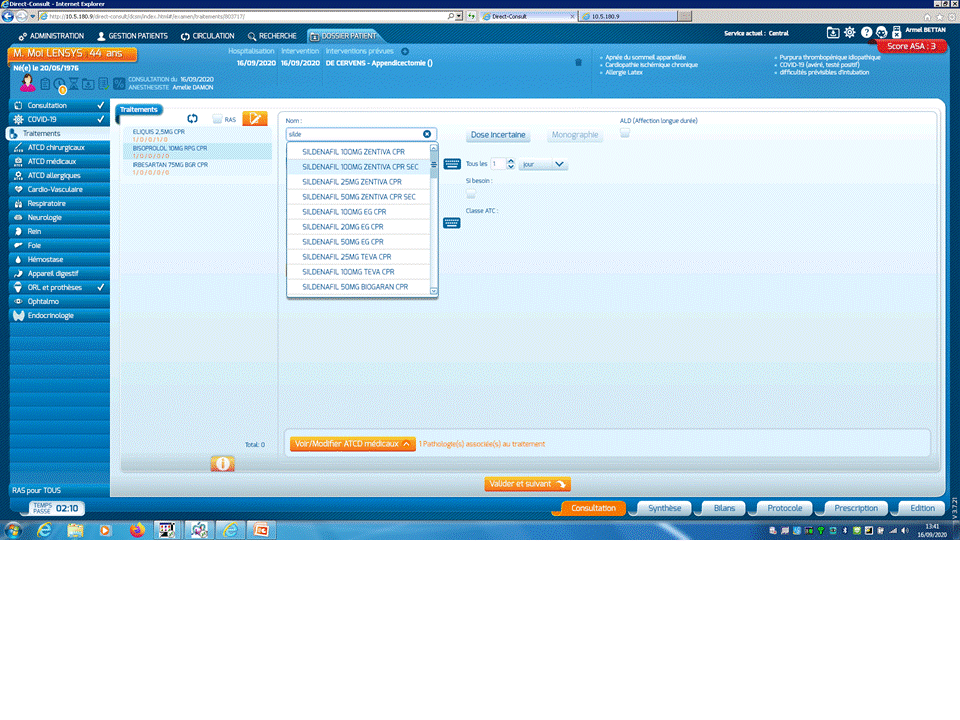Open settings gear icon in top bar
This screenshot has width=960, height=720.
click(x=850, y=33)
